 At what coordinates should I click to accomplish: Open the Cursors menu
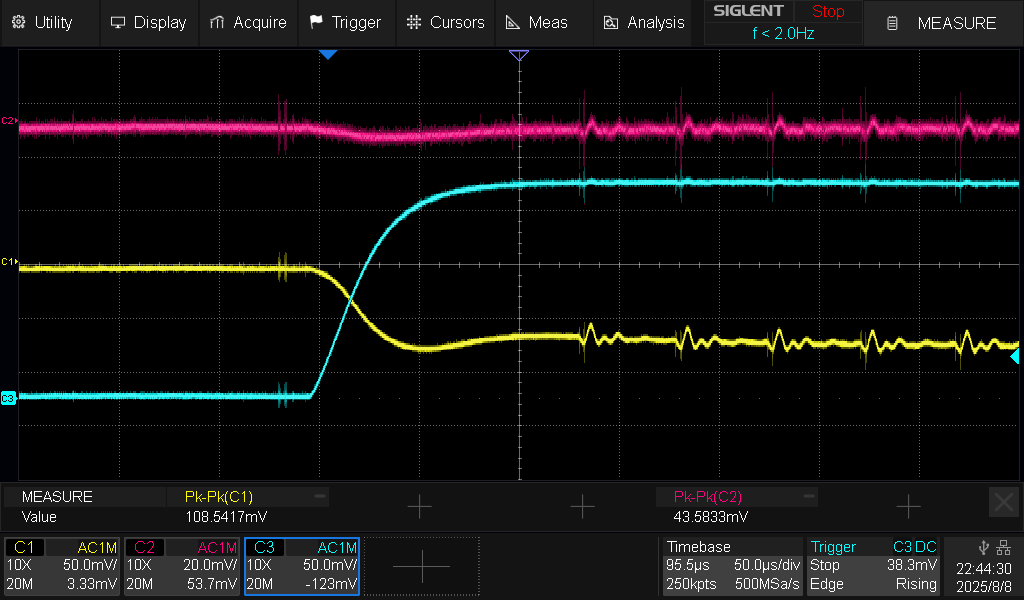[446, 22]
